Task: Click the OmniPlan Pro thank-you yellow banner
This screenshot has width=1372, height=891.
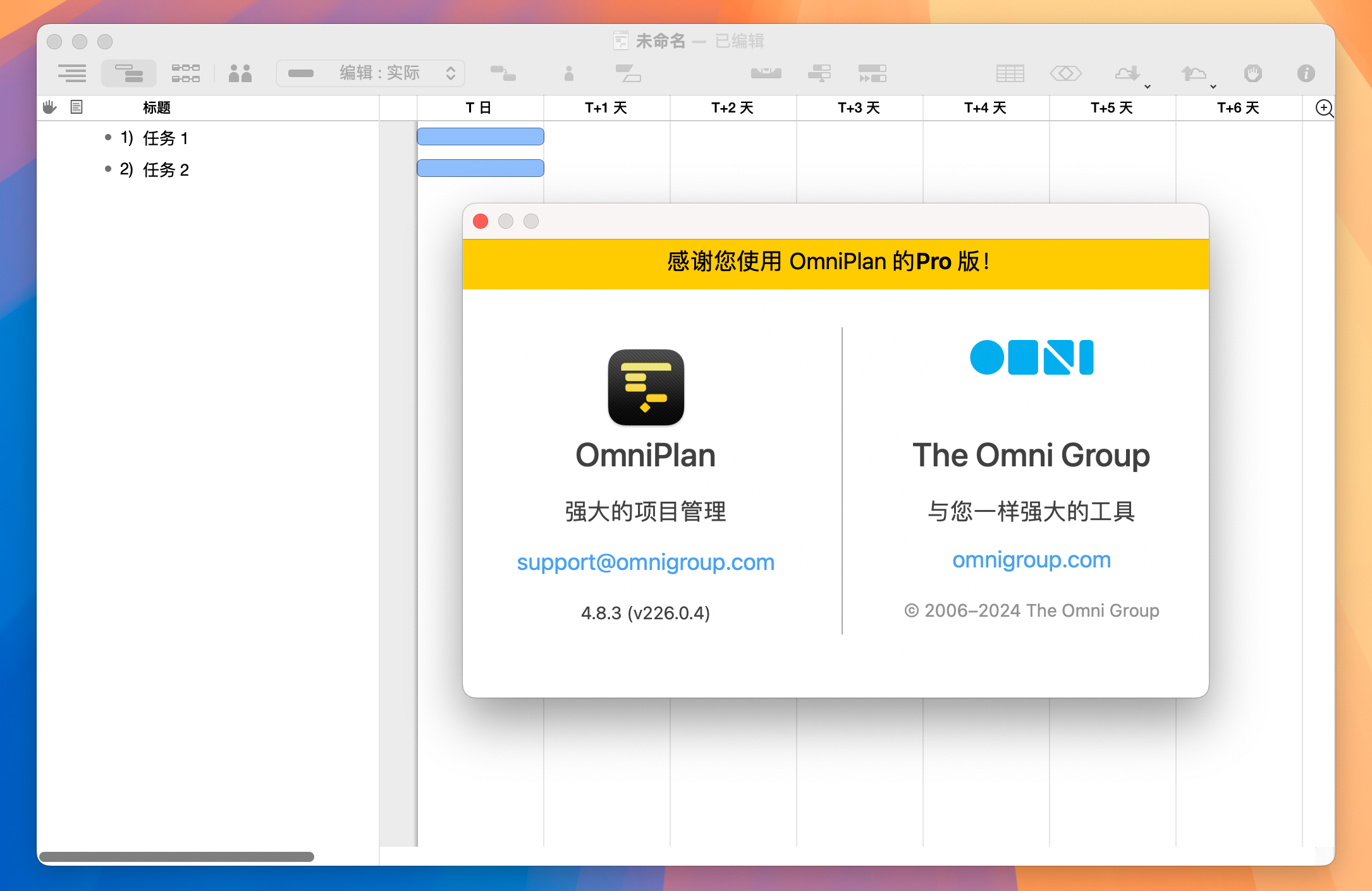Action: [835, 263]
